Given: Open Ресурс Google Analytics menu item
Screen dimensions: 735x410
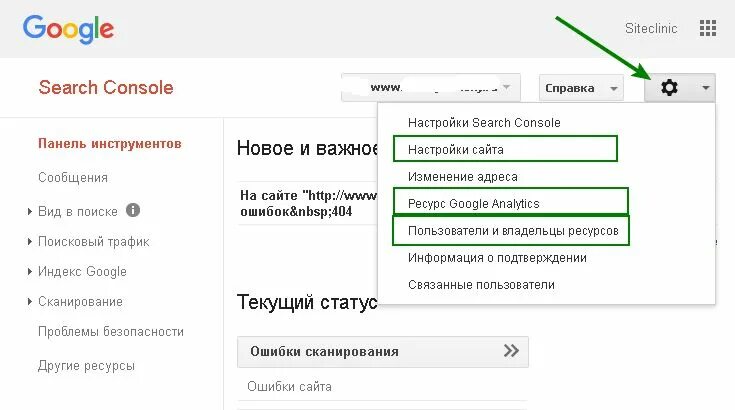Looking at the screenshot, I should tap(473, 204).
